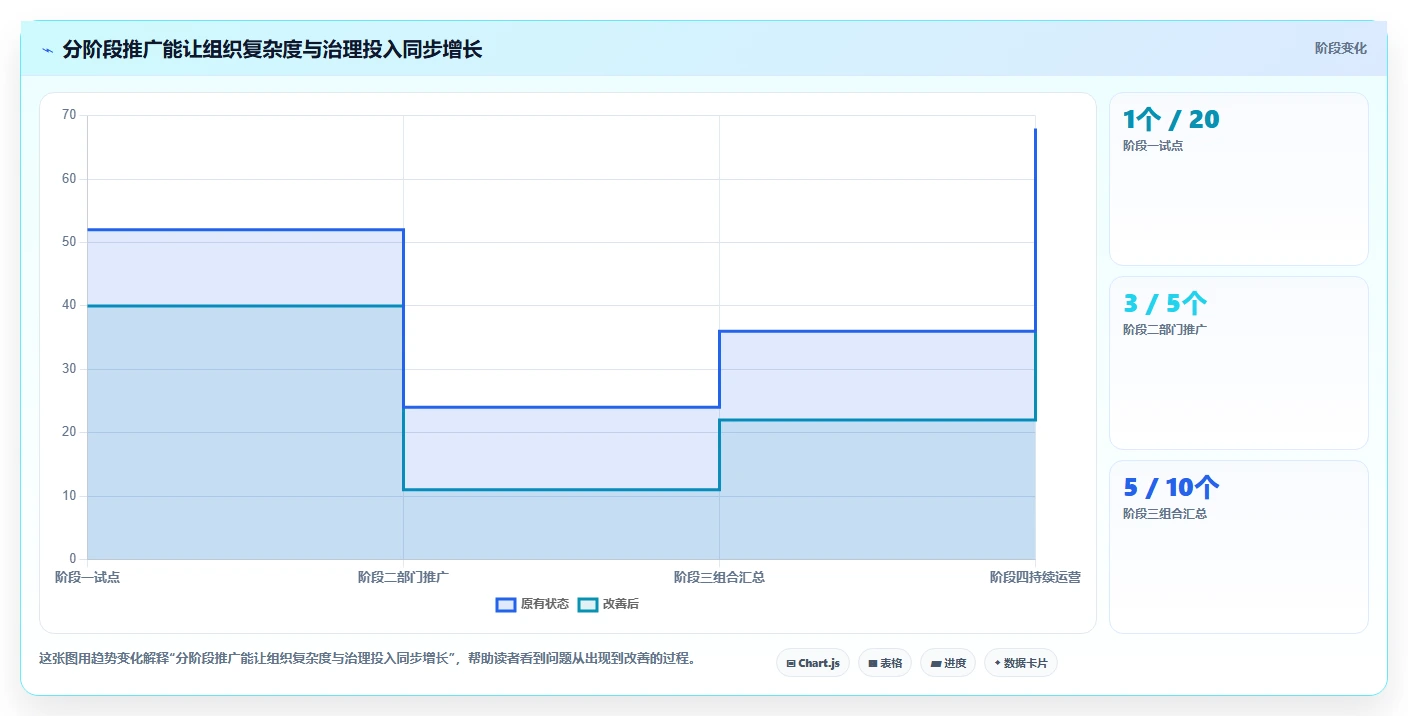Select the 进度 tag pill

point(948,663)
